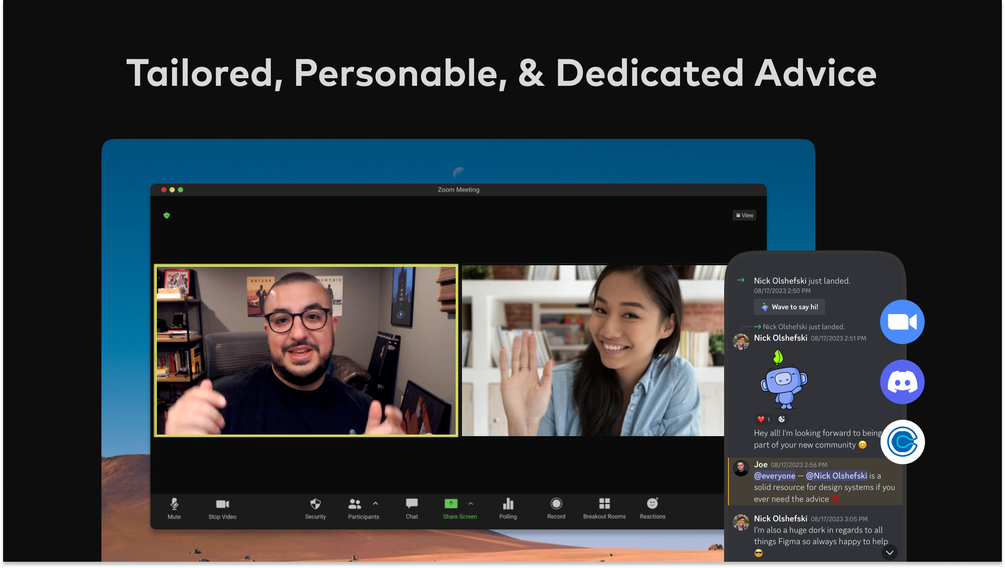Select the waving woman's video tile
This screenshot has height=568, width=1005.
(x=594, y=351)
